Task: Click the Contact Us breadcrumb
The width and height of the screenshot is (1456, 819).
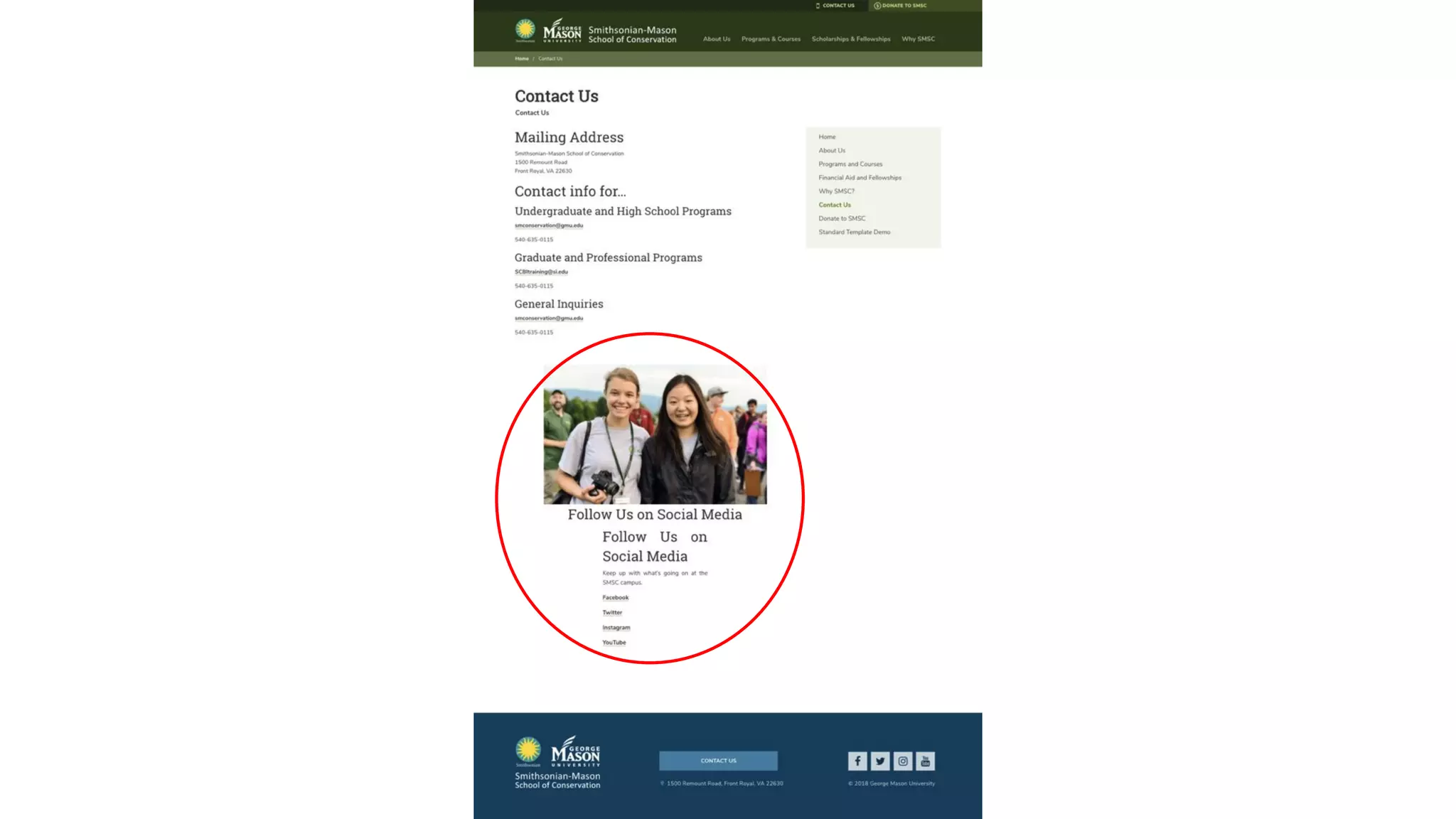Action: coord(550,59)
